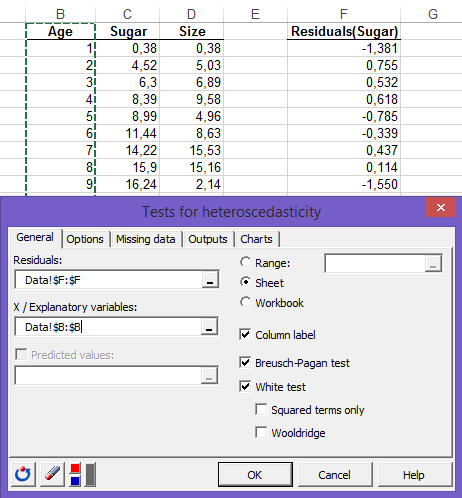This screenshot has width=462, height=498.
Task: Open range selector for Residuals field
Action: point(210,279)
